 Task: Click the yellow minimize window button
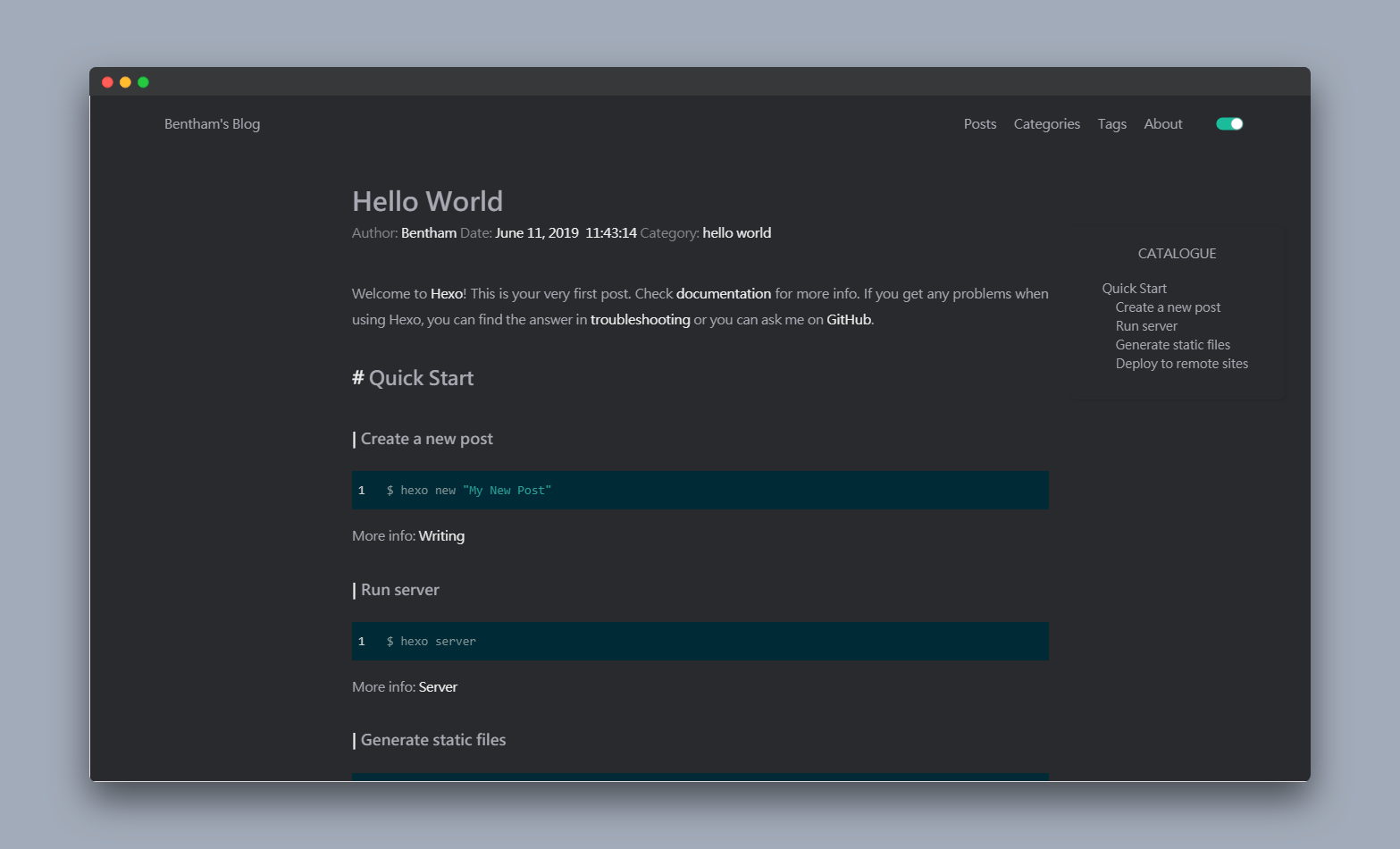[125, 82]
